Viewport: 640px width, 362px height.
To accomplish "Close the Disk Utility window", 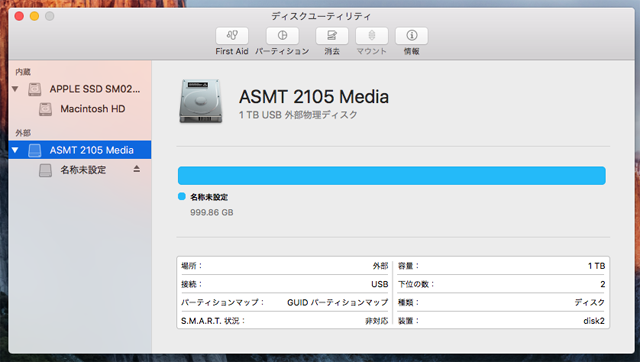I will click(x=19, y=16).
